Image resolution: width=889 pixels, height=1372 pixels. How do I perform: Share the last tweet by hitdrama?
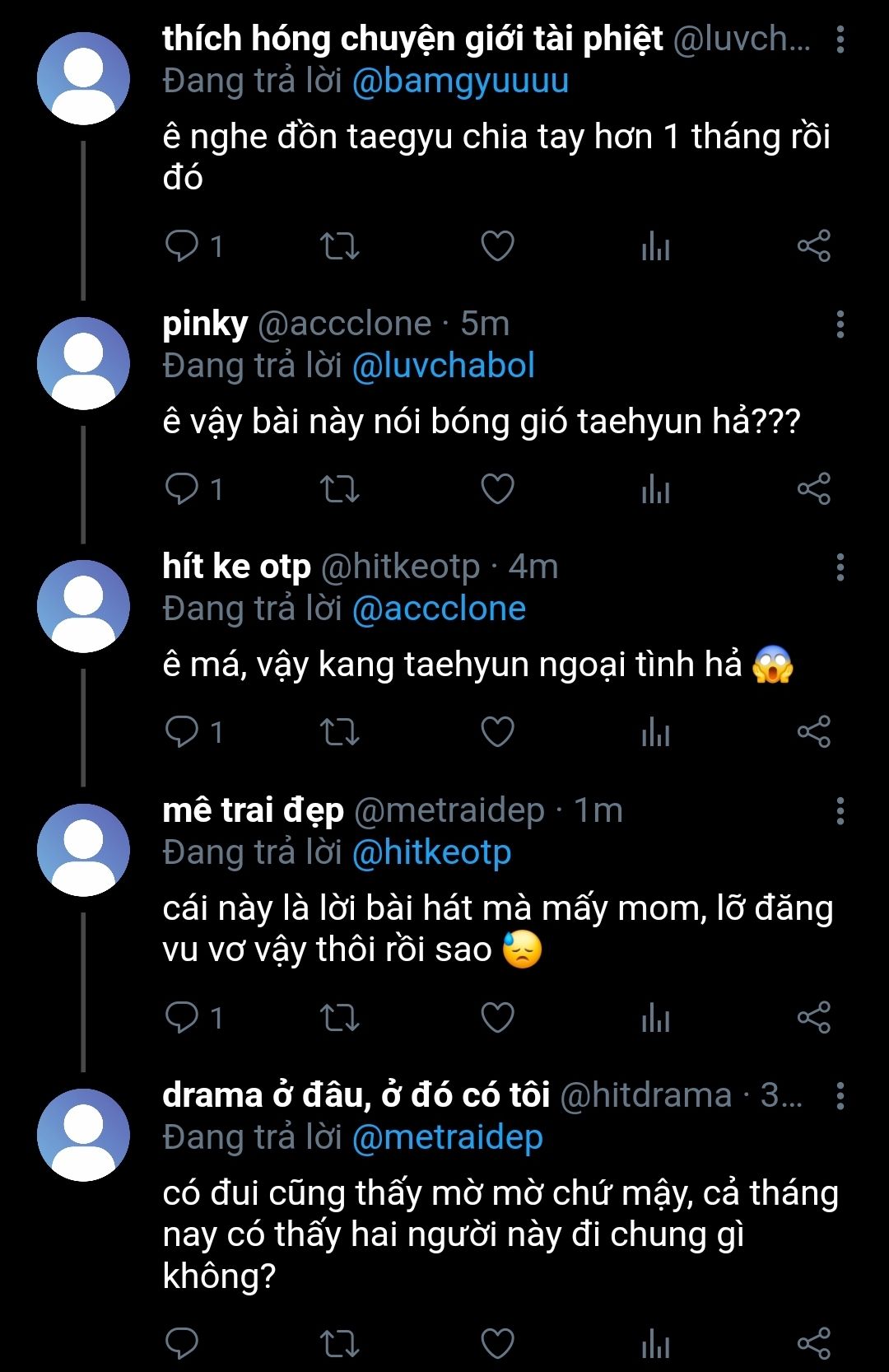813,1343
